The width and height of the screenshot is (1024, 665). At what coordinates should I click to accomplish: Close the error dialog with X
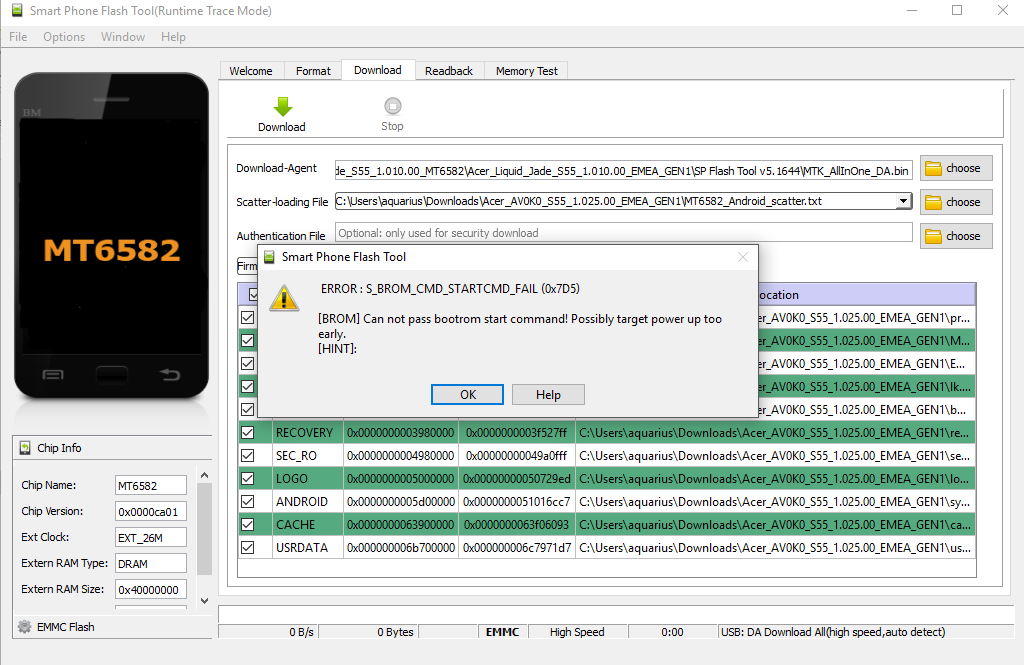coord(743,257)
